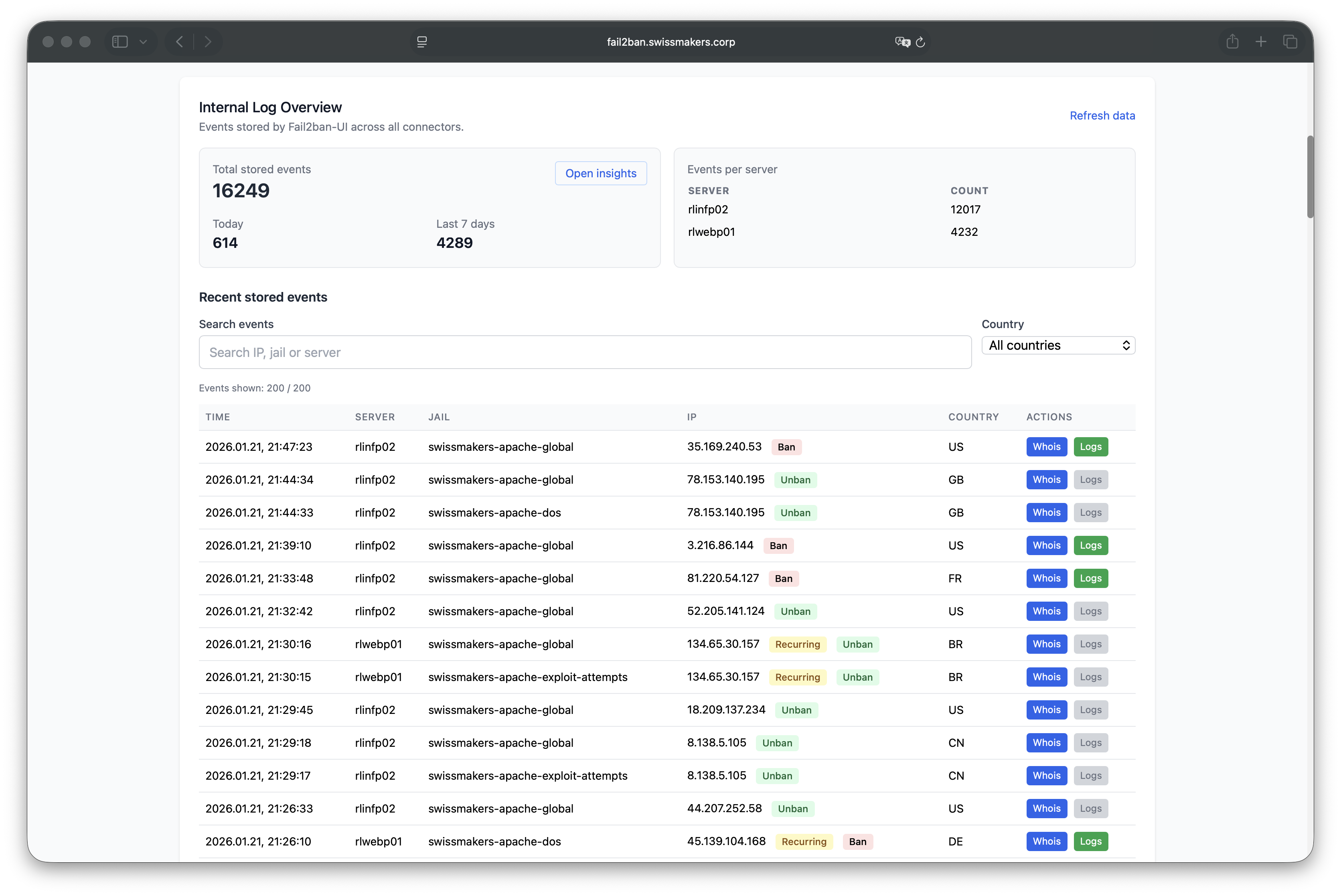
Task: Click the Search events input field
Action: click(585, 352)
